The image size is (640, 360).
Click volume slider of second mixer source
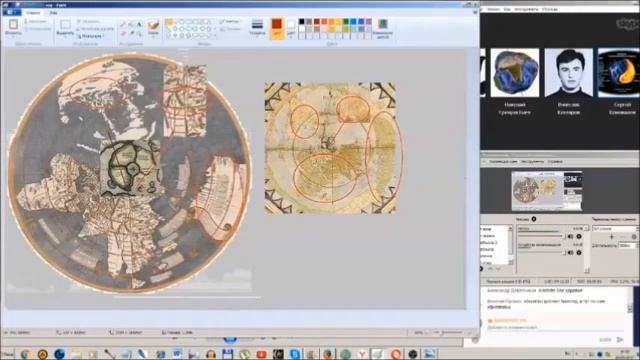[542, 253]
